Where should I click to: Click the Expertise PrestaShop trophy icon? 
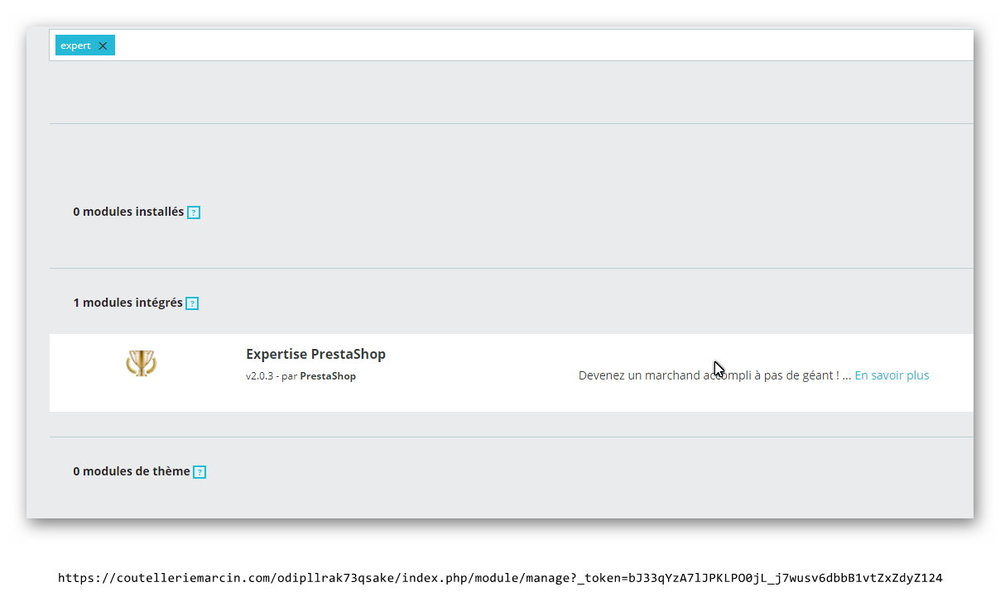[141, 364]
